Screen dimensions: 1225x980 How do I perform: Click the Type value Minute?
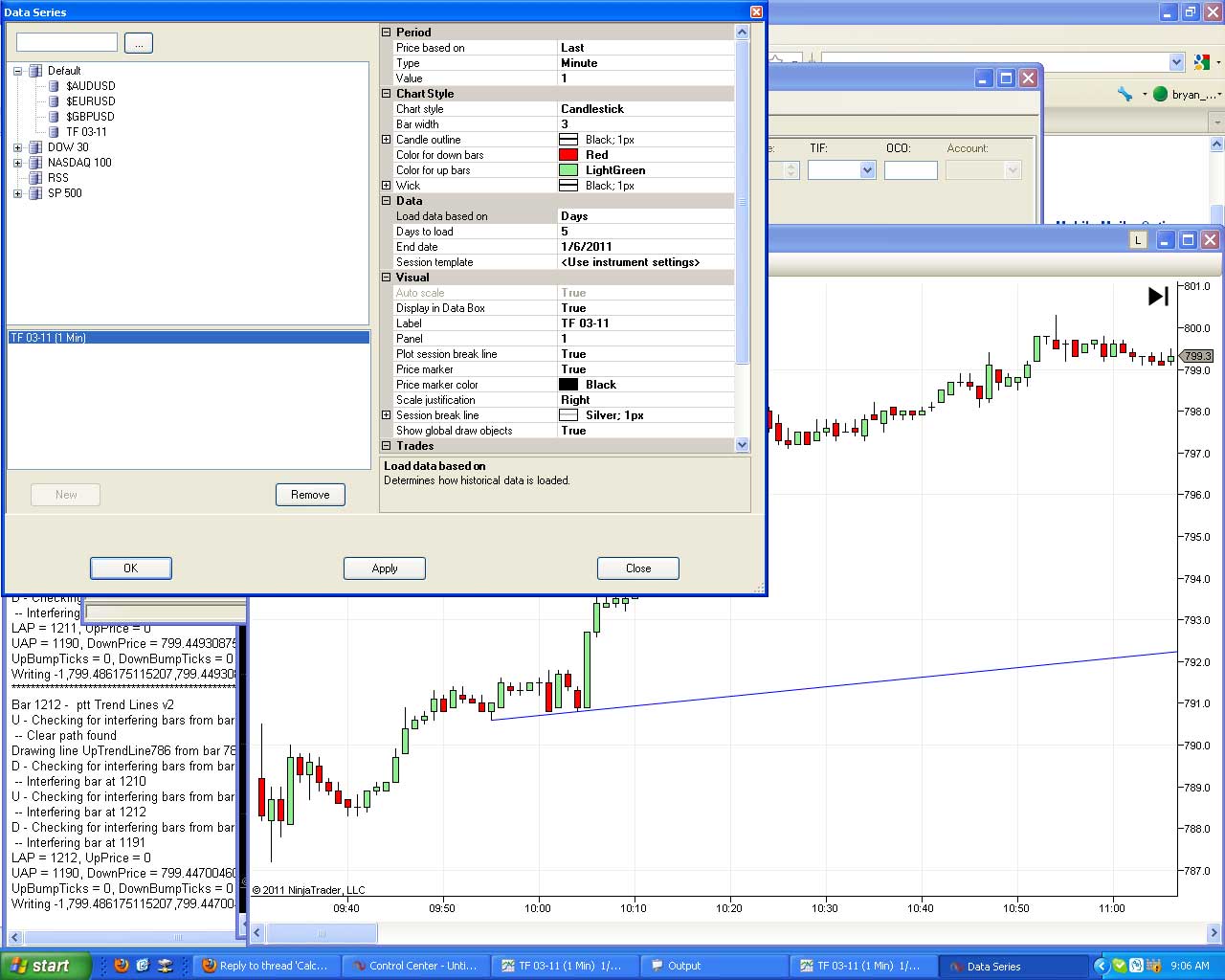(646, 63)
